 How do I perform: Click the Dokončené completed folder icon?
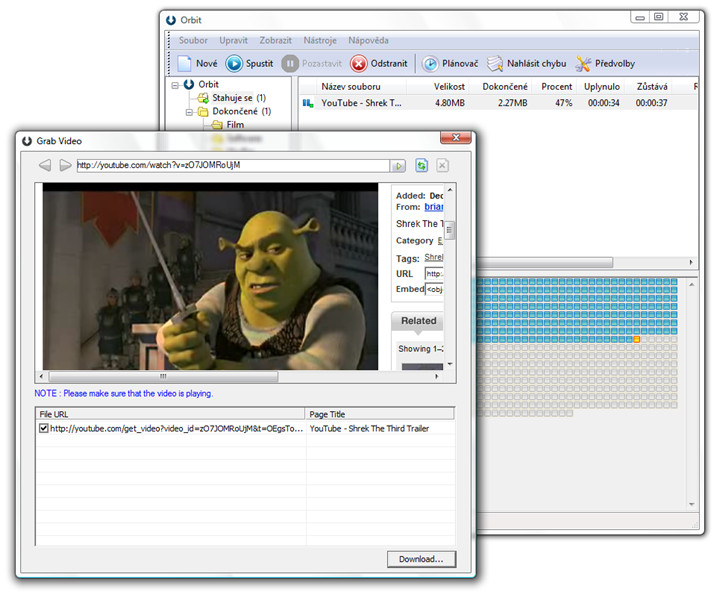pos(203,111)
